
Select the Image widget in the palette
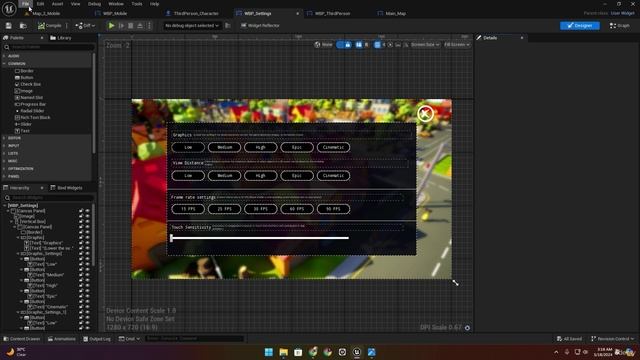(24, 91)
